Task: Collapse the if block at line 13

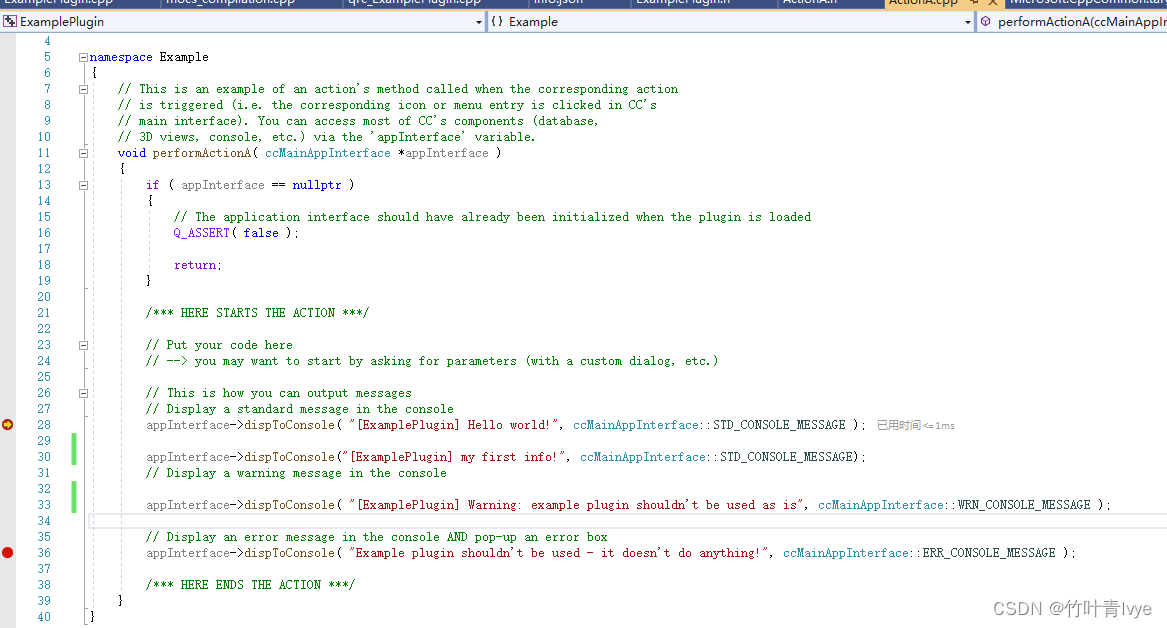Action: (83, 184)
